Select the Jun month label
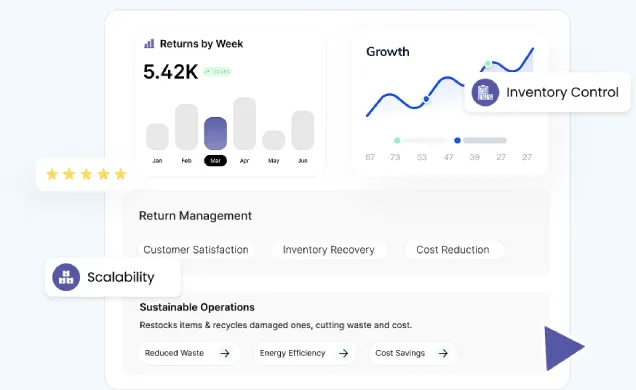Screen dimensions: 636x390 (x=303, y=161)
